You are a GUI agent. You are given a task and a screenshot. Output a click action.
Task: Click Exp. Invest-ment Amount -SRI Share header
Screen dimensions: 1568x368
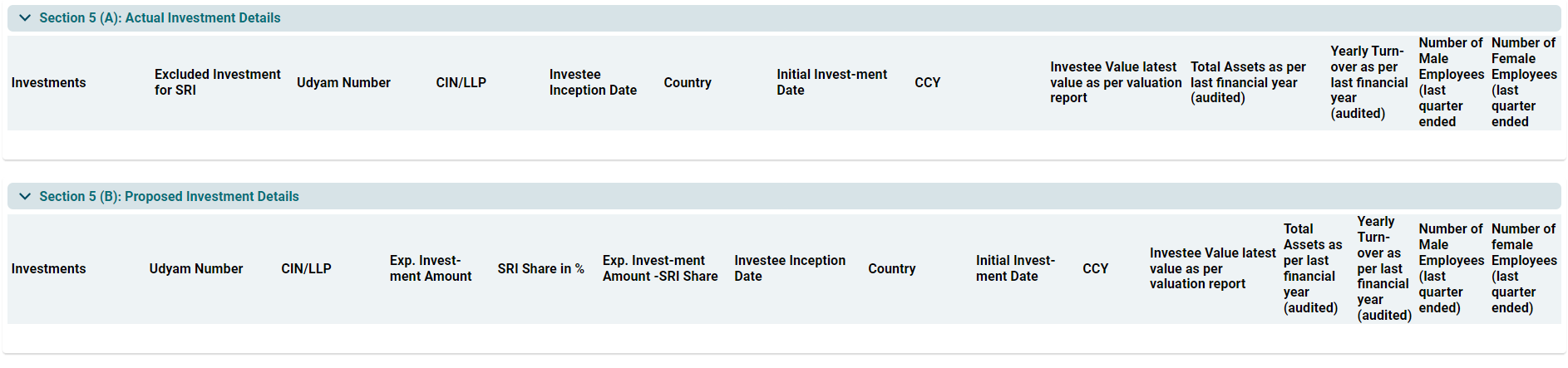click(660, 268)
